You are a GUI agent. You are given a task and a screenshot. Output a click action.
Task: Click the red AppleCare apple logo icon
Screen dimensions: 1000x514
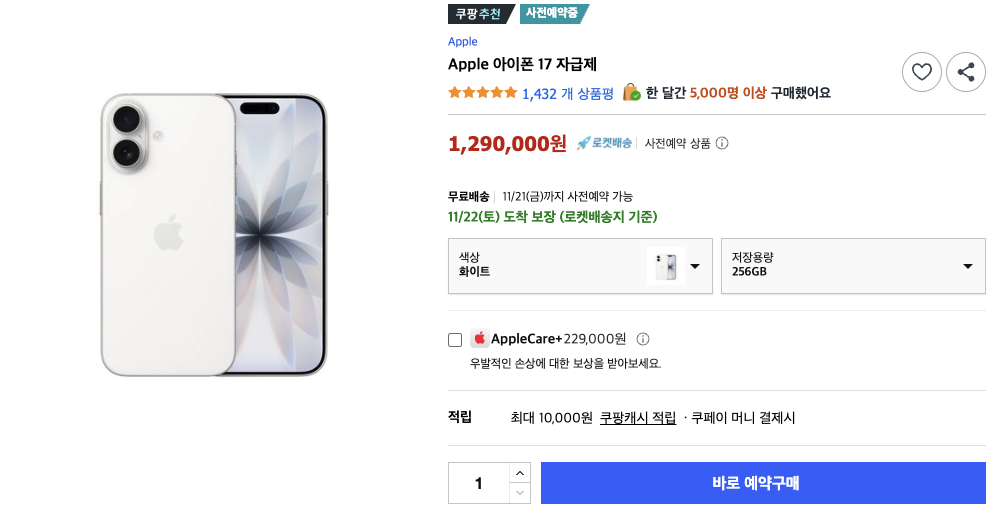(480, 339)
